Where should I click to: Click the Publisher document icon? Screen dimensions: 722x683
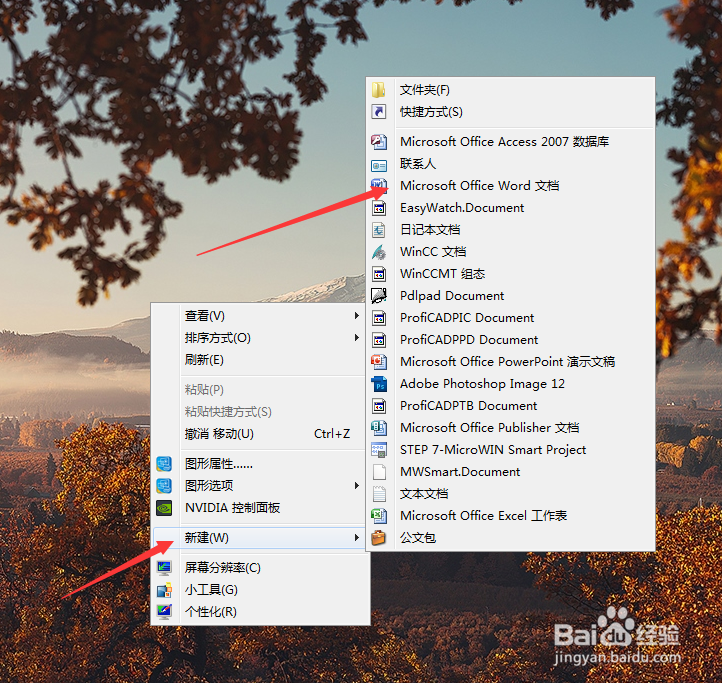click(x=378, y=428)
